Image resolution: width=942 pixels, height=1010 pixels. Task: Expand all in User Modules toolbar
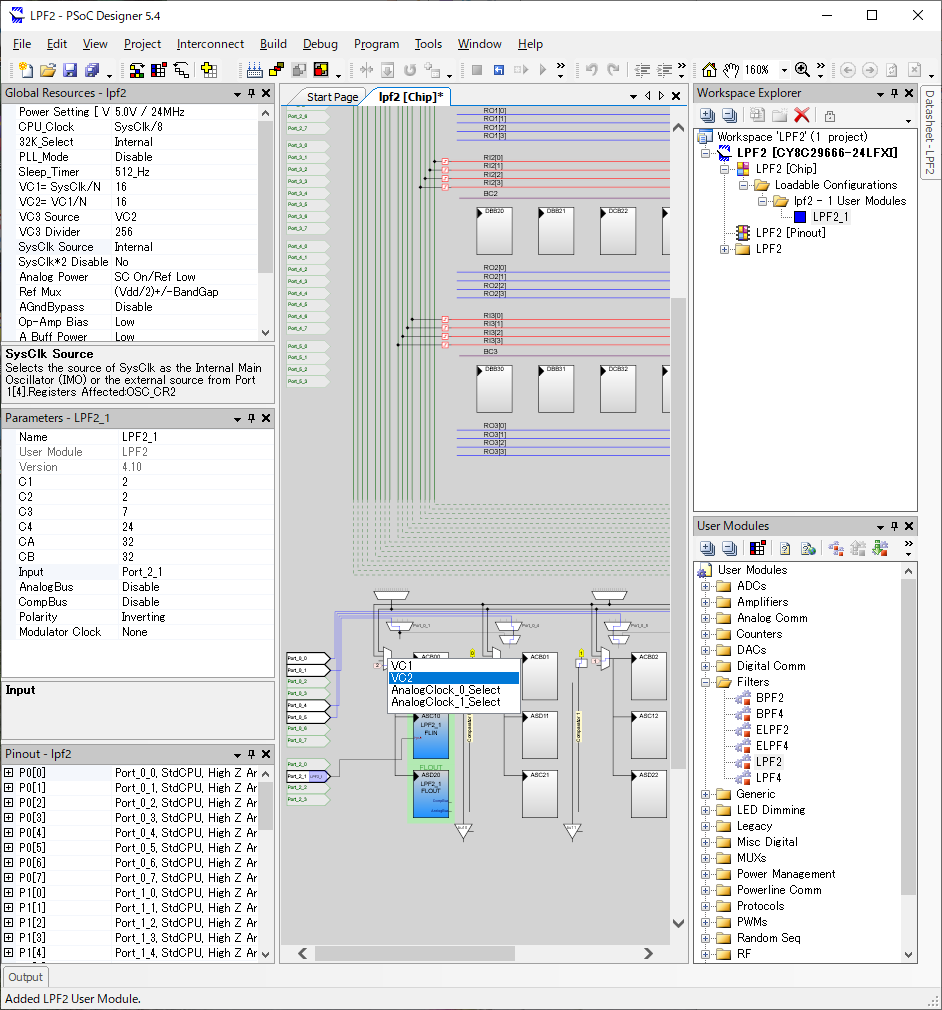(707, 548)
